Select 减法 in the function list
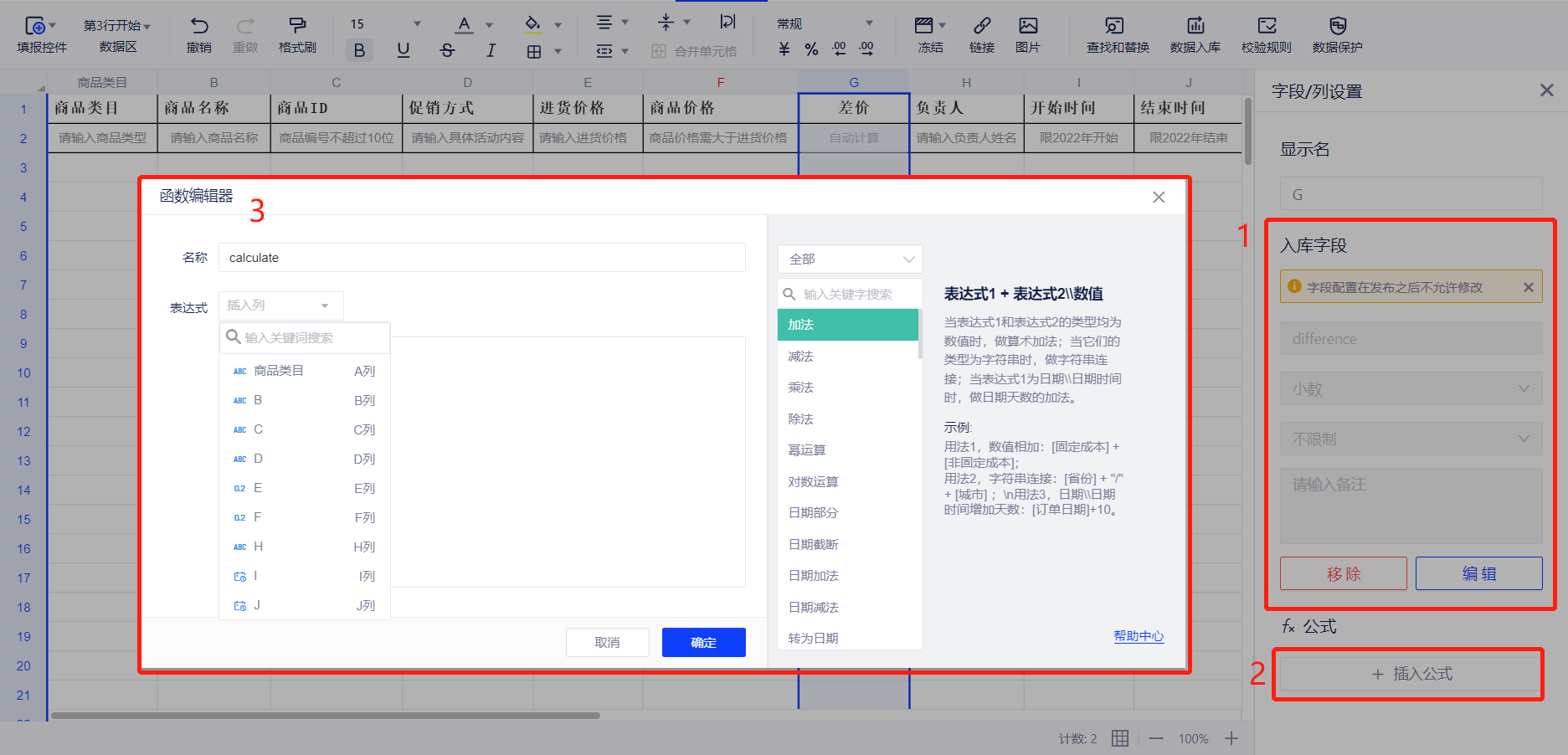 click(801, 357)
